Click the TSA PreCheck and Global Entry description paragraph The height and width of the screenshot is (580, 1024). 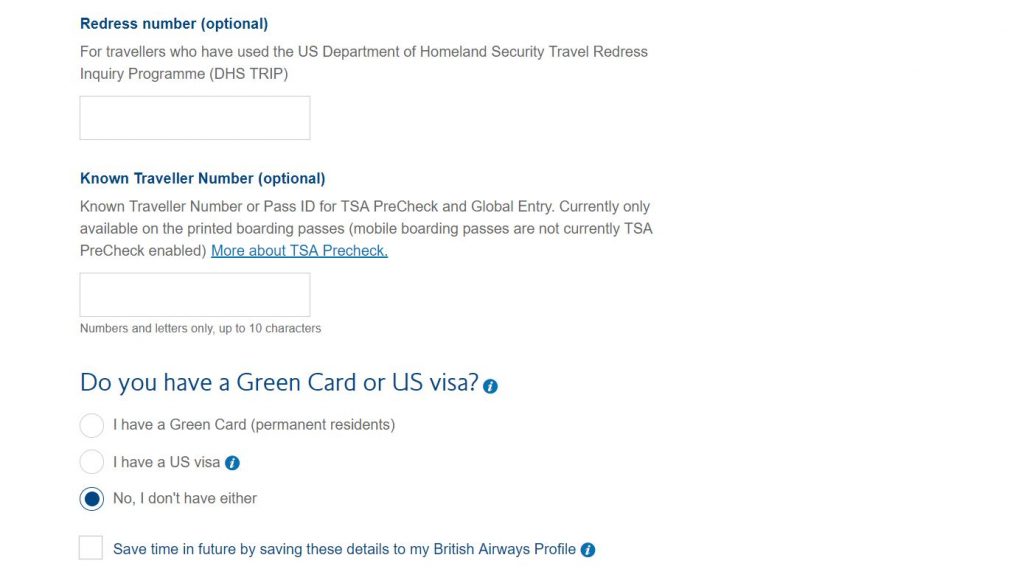(x=366, y=229)
